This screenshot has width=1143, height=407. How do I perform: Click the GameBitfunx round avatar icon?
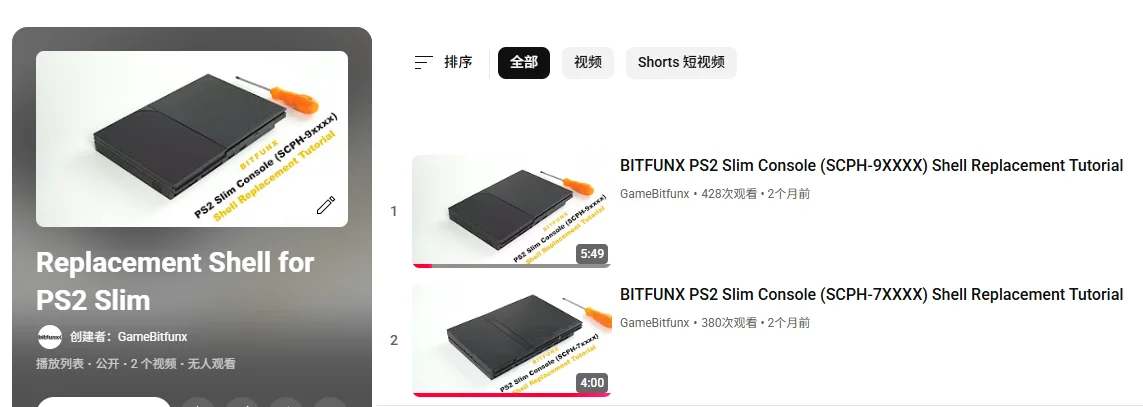tap(50, 337)
